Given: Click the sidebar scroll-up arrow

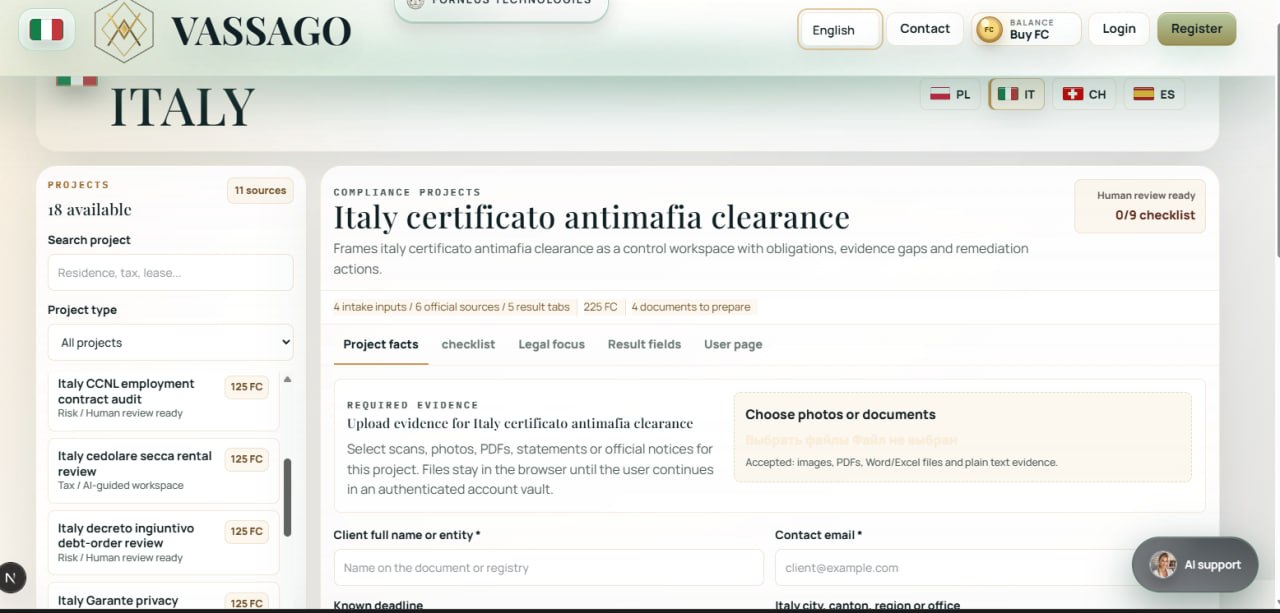Looking at the screenshot, I should pos(288,380).
